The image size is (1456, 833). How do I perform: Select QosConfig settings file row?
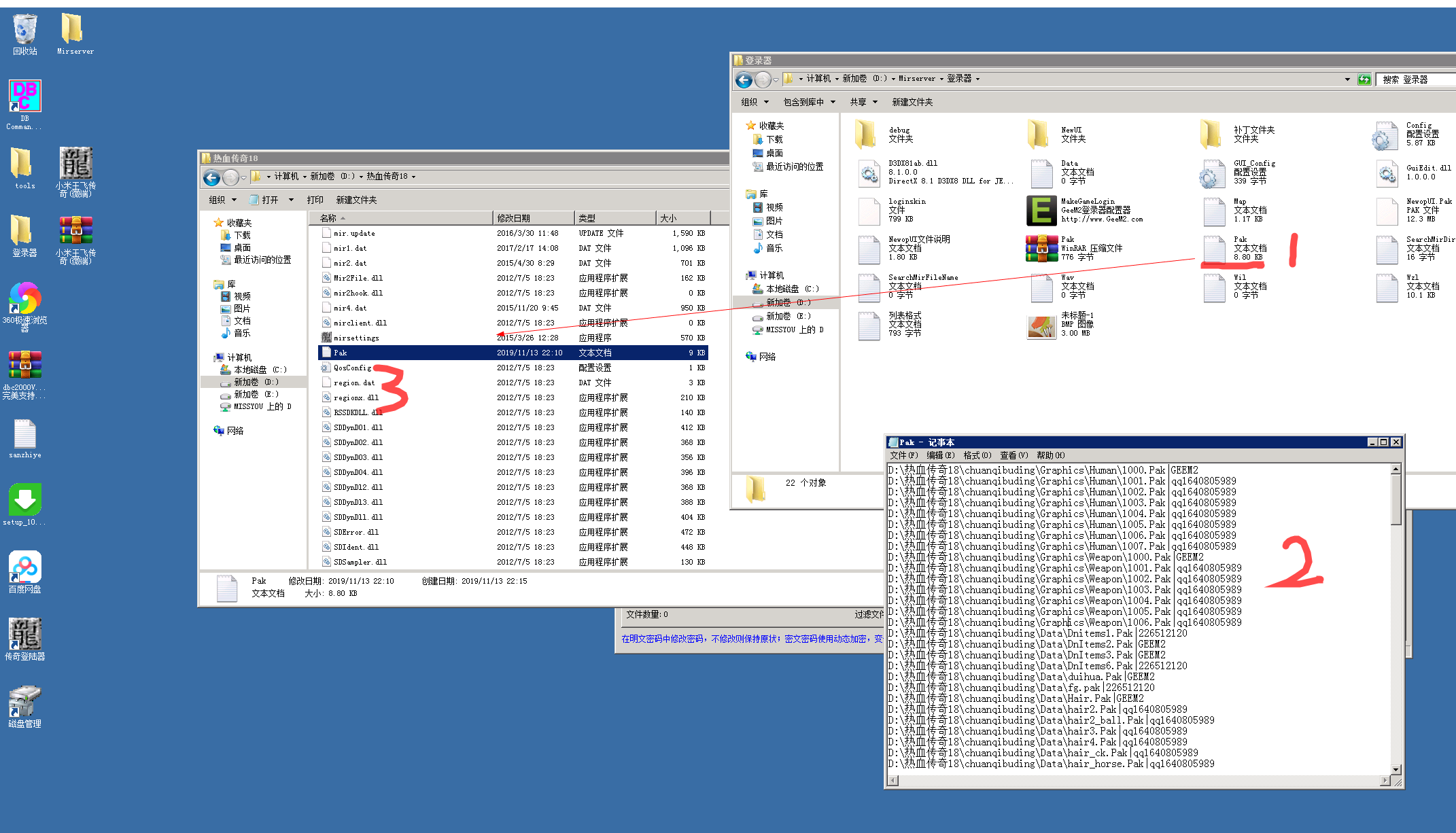[513, 368]
